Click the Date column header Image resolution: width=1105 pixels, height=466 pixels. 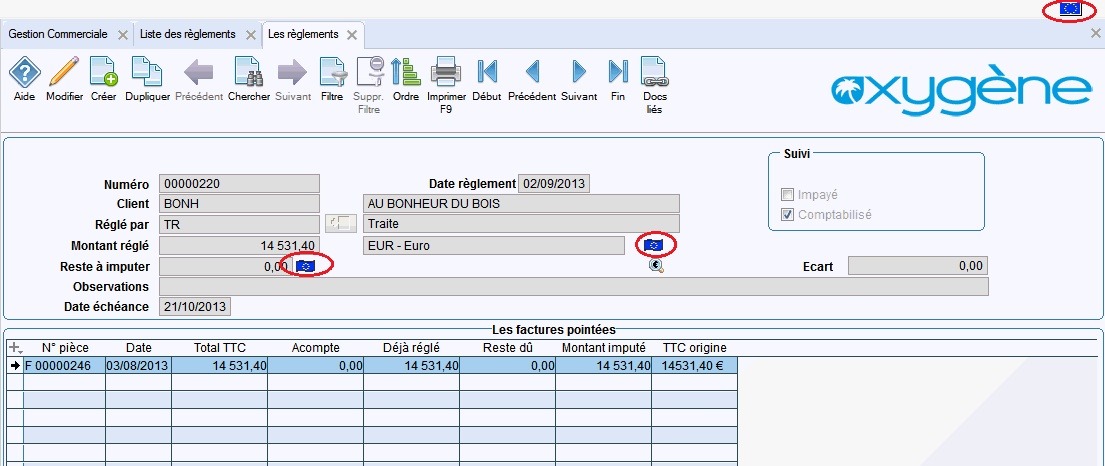pyautogui.click(x=139, y=348)
